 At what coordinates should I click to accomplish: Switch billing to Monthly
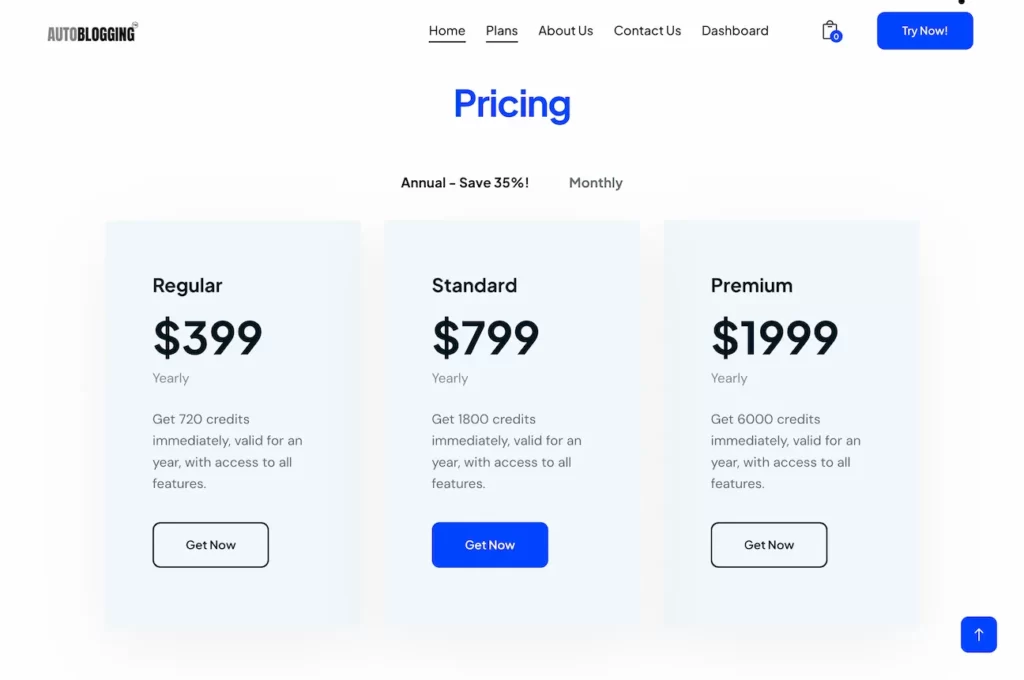pos(595,182)
